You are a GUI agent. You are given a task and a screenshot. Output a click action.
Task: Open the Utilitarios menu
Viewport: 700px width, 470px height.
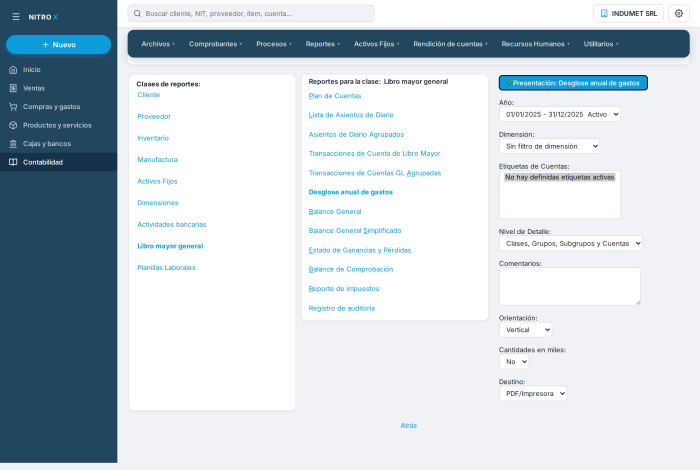pyautogui.click(x=601, y=44)
